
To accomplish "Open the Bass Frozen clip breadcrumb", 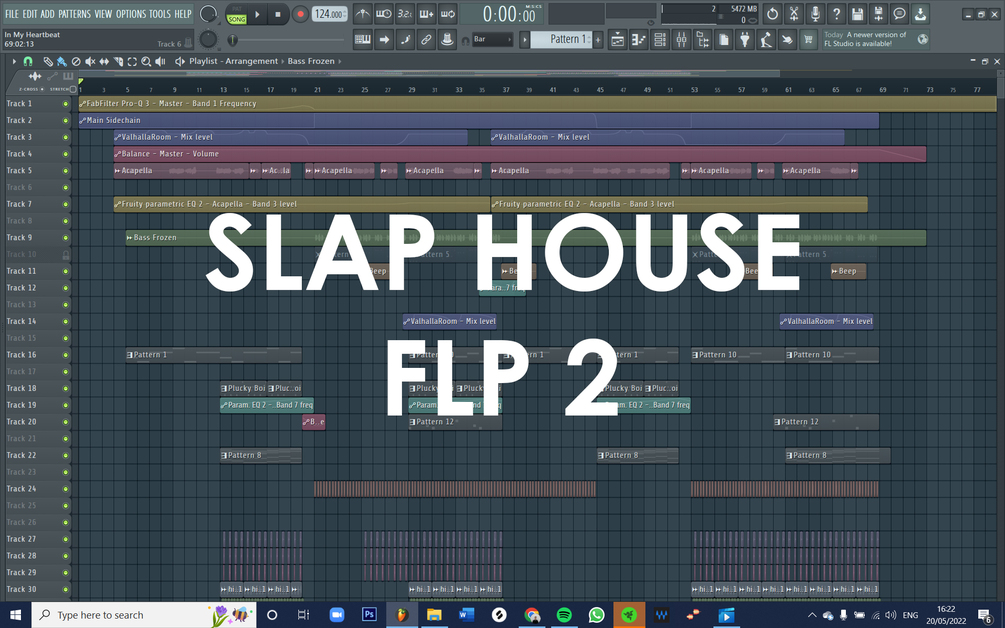I will [311, 62].
